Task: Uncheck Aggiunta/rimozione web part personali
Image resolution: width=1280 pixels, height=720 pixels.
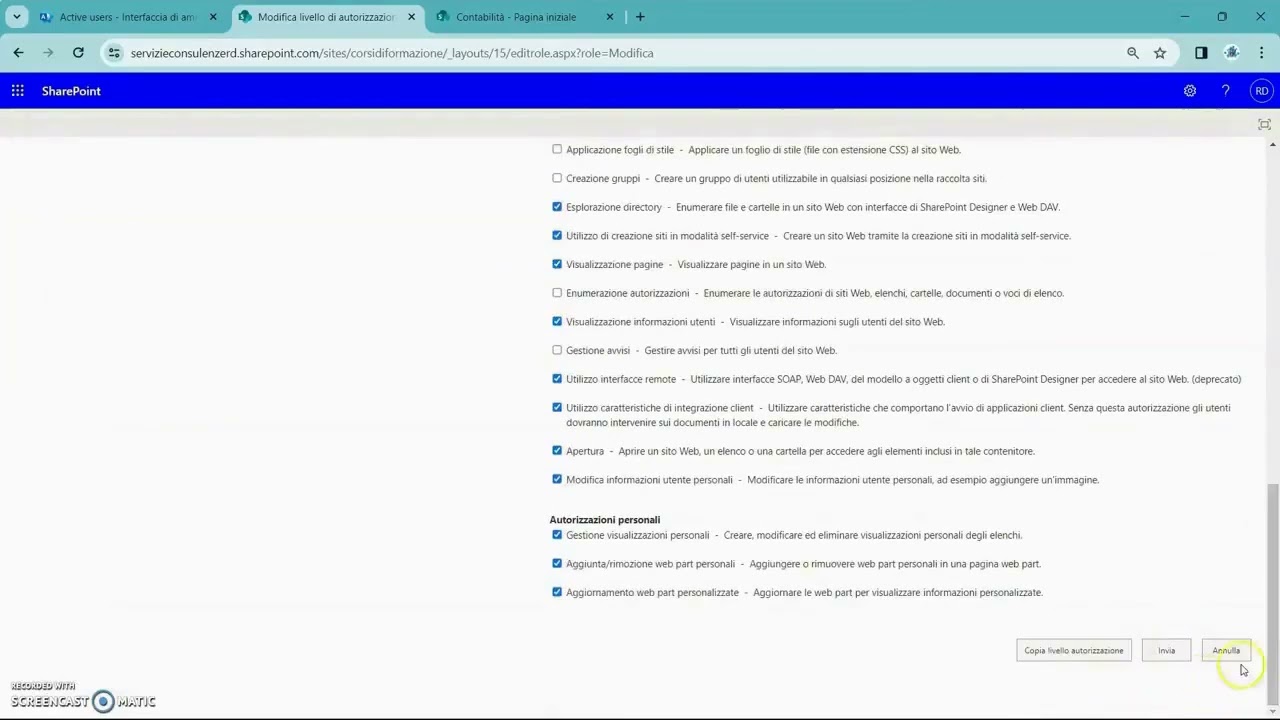Action: pyautogui.click(x=557, y=564)
